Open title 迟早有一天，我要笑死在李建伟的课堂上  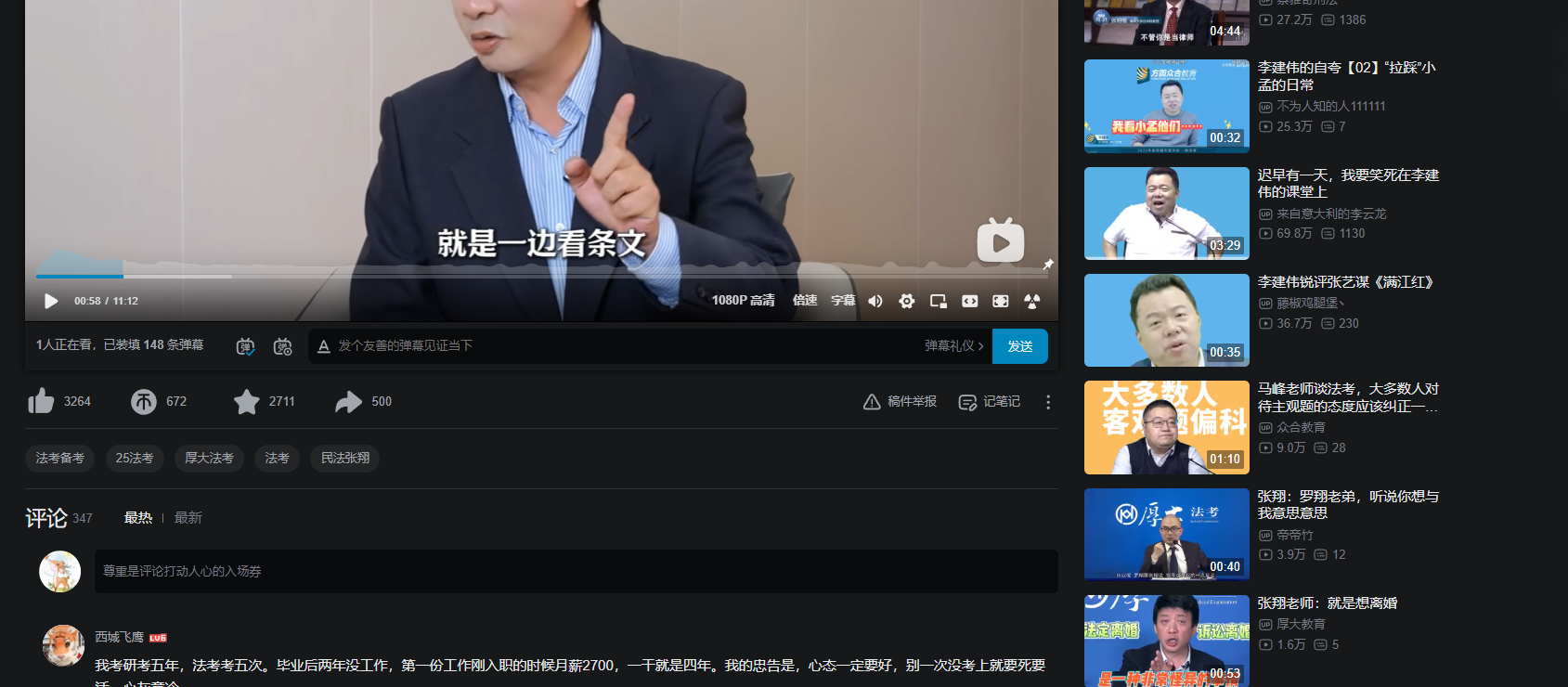pos(1349,183)
